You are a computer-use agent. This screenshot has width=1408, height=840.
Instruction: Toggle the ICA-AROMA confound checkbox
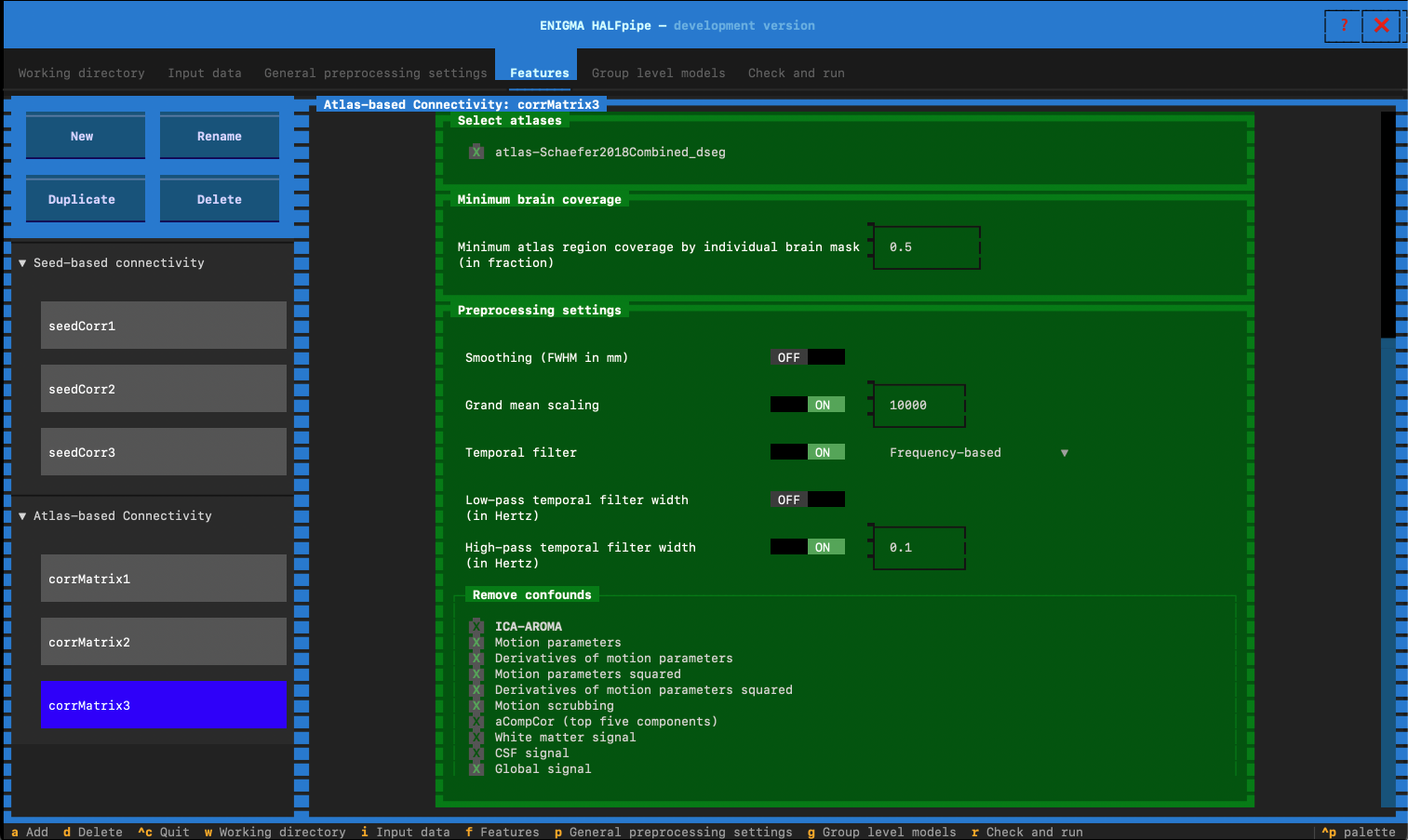[x=476, y=626]
